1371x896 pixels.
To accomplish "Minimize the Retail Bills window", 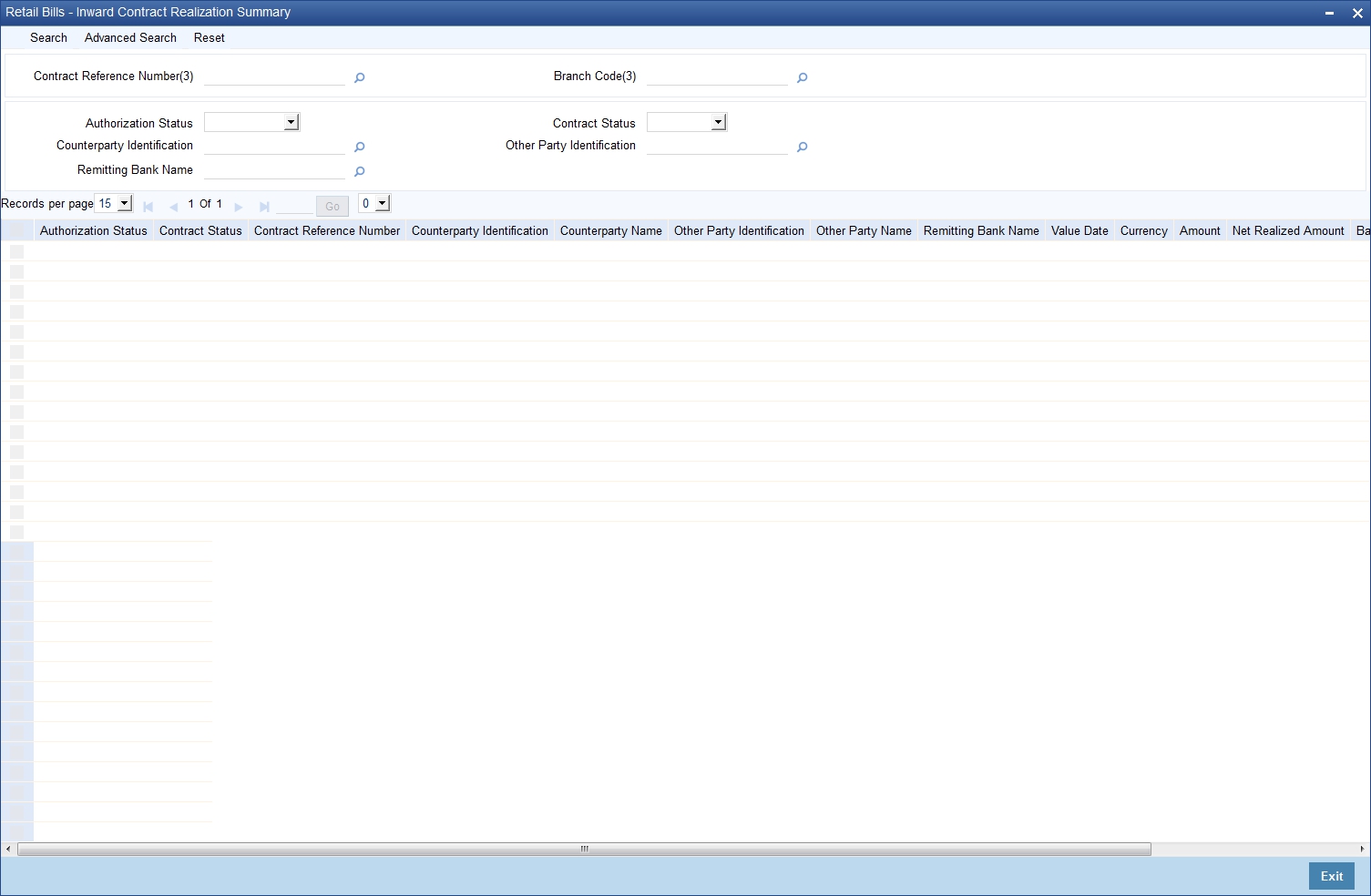I will click(x=1330, y=14).
